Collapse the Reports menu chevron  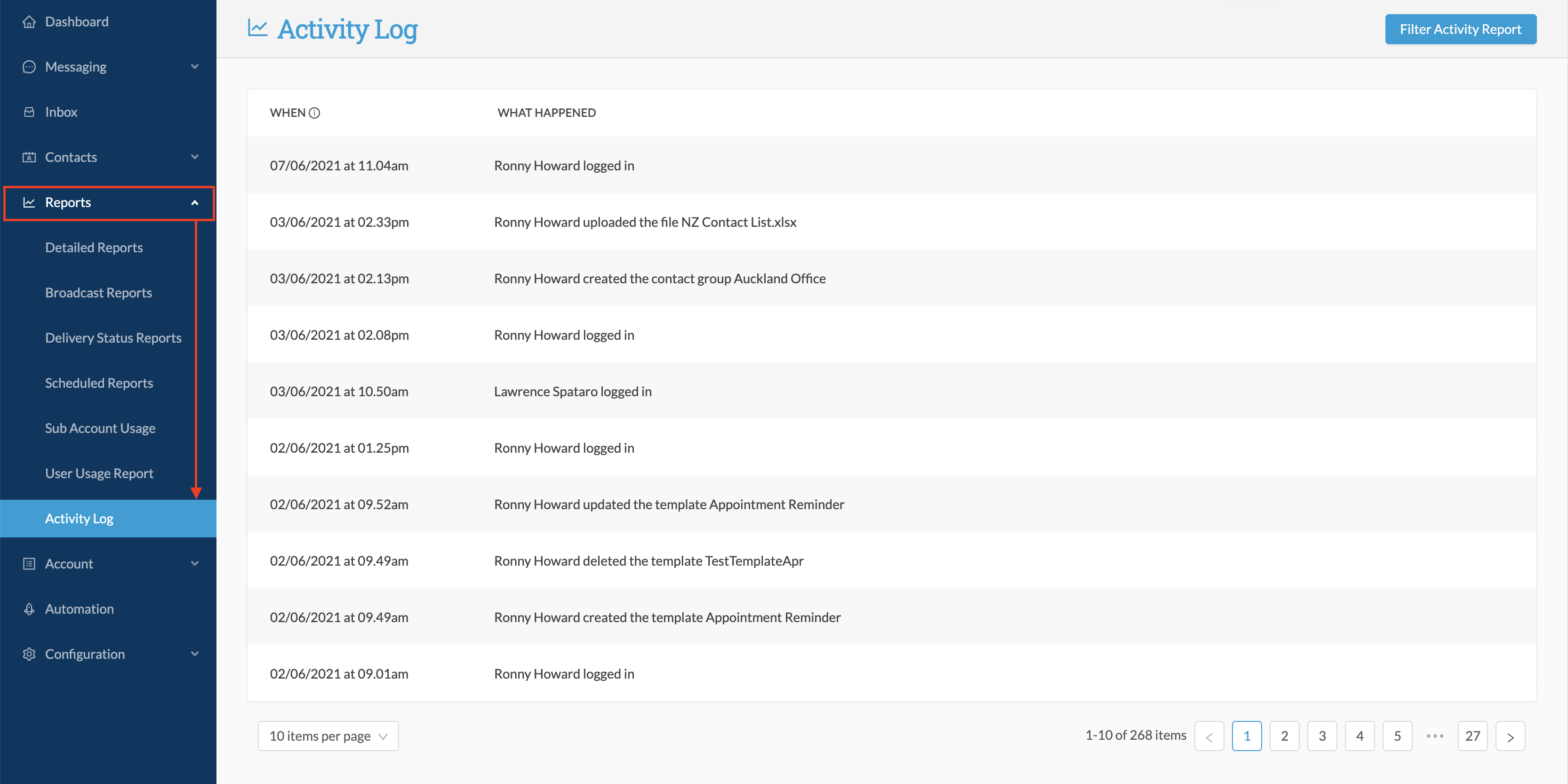(195, 203)
